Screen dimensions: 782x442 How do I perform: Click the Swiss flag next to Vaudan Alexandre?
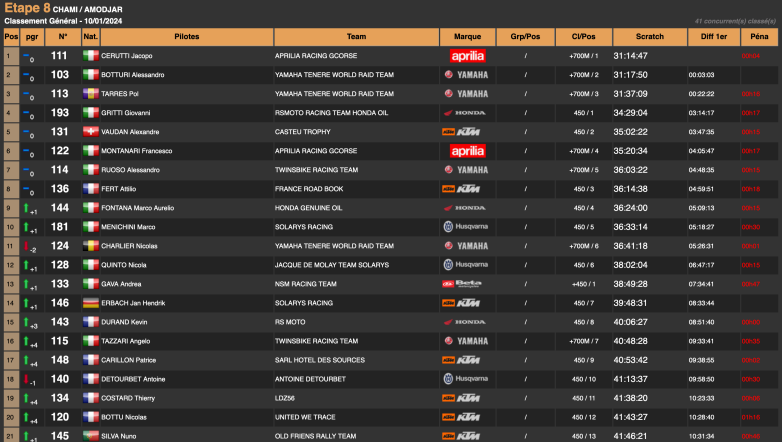[x=90, y=132]
